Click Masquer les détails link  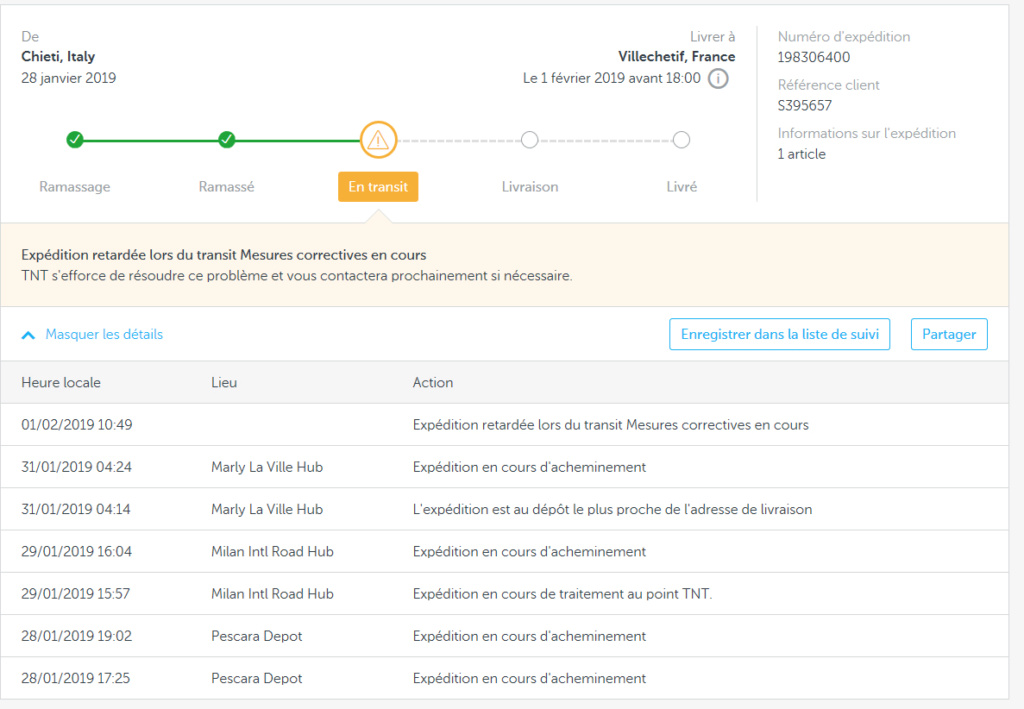pyautogui.click(x=104, y=334)
